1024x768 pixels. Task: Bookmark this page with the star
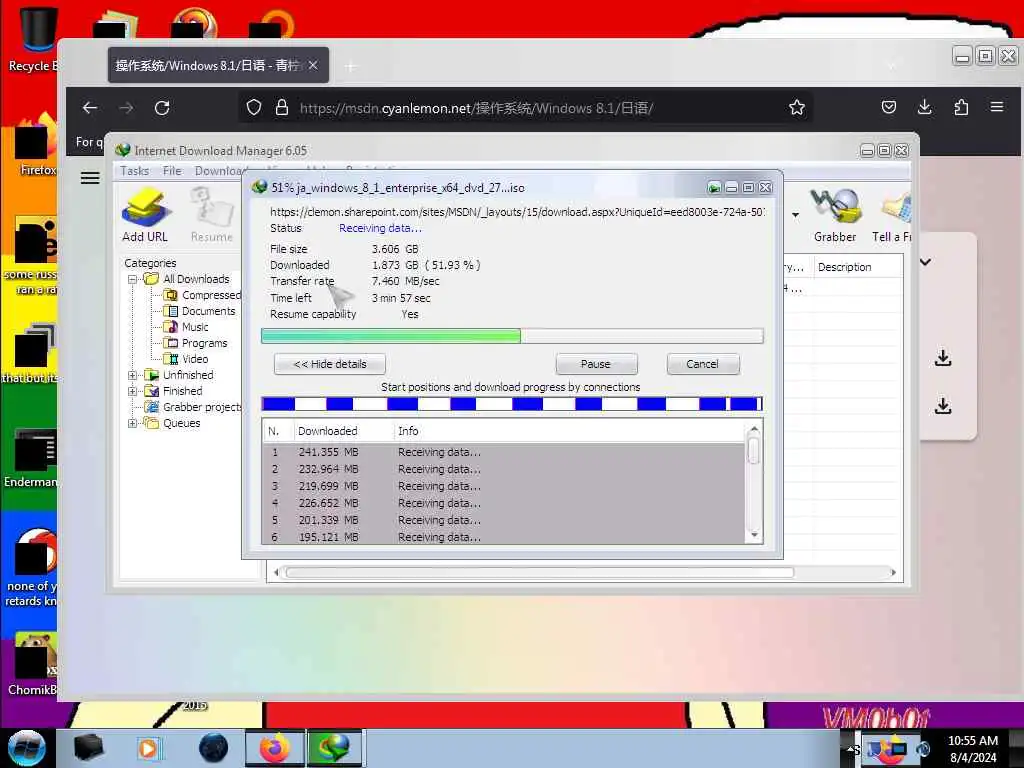pyautogui.click(x=797, y=108)
